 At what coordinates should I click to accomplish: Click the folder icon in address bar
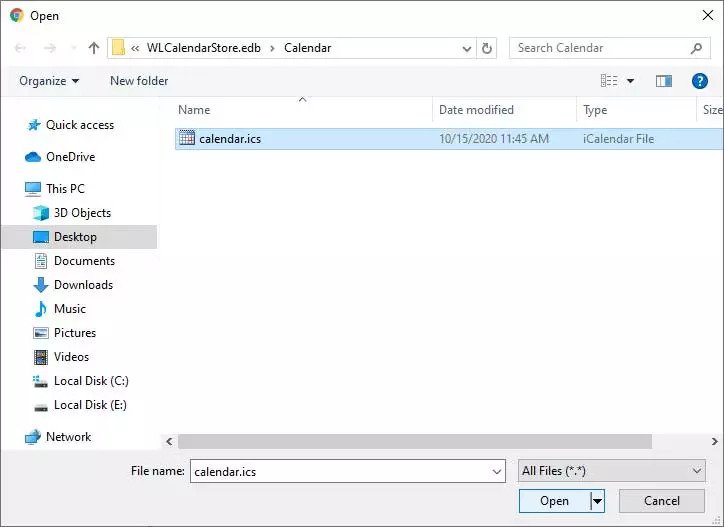[119, 48]
